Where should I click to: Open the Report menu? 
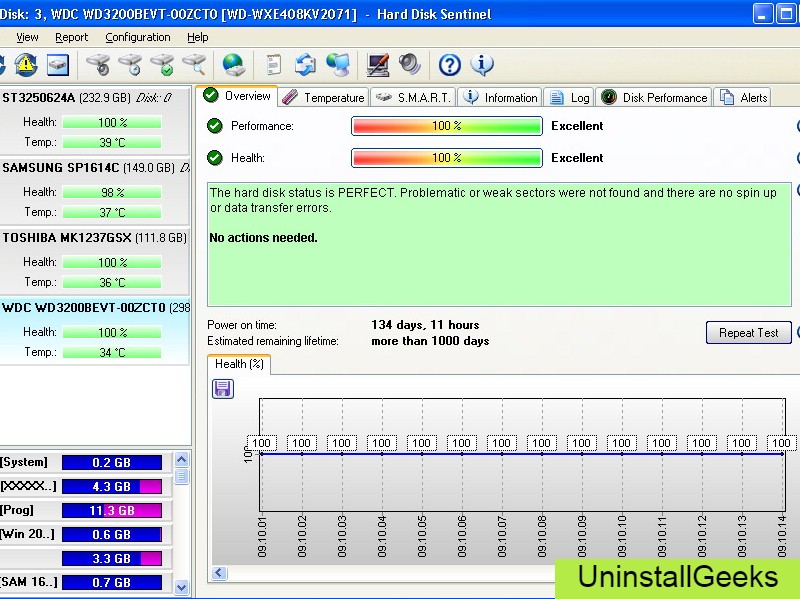click(71, 37)
